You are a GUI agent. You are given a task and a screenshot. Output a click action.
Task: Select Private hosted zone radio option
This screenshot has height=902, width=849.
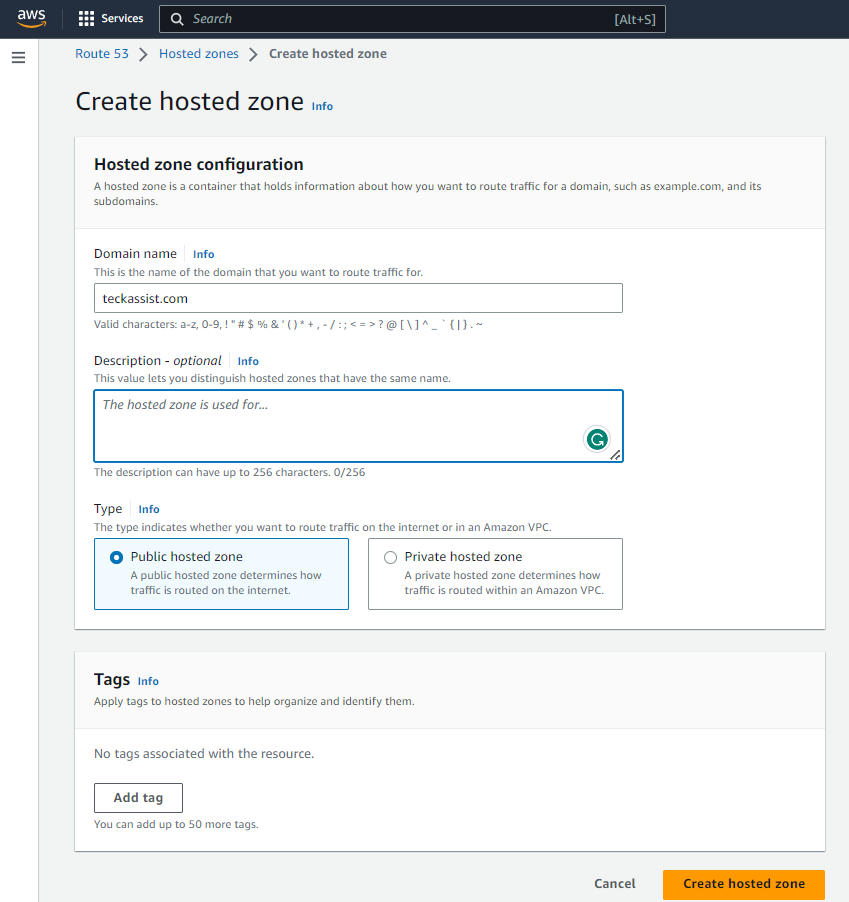(391, 557)
